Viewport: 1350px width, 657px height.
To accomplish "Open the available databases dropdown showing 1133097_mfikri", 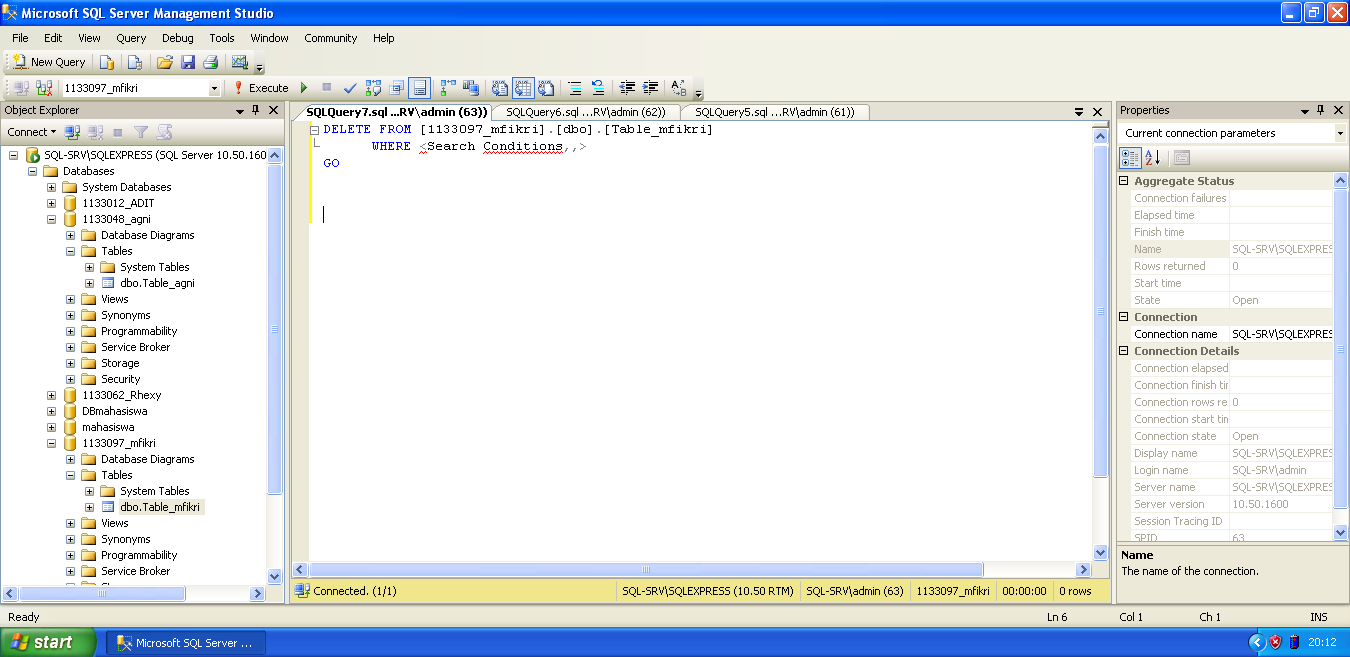I will [214, 88].
